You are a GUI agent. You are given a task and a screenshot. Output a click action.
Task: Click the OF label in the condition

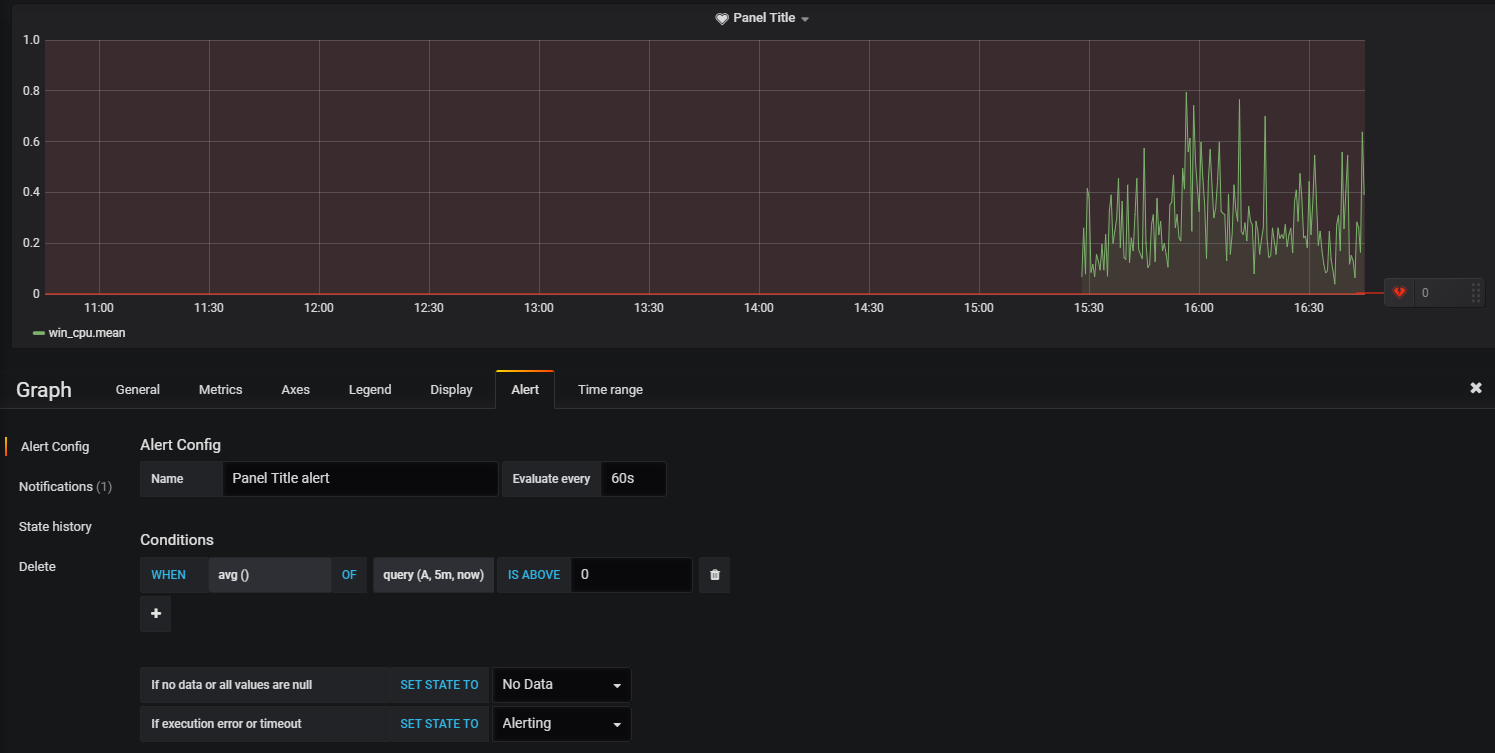[349, 575]
